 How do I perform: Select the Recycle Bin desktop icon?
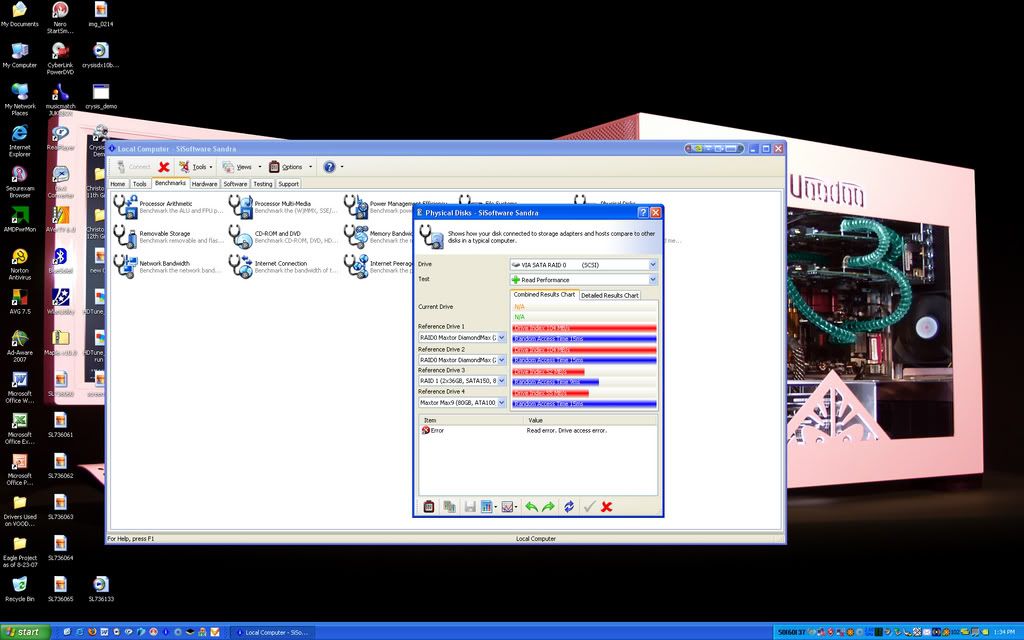tap(20, 588)
